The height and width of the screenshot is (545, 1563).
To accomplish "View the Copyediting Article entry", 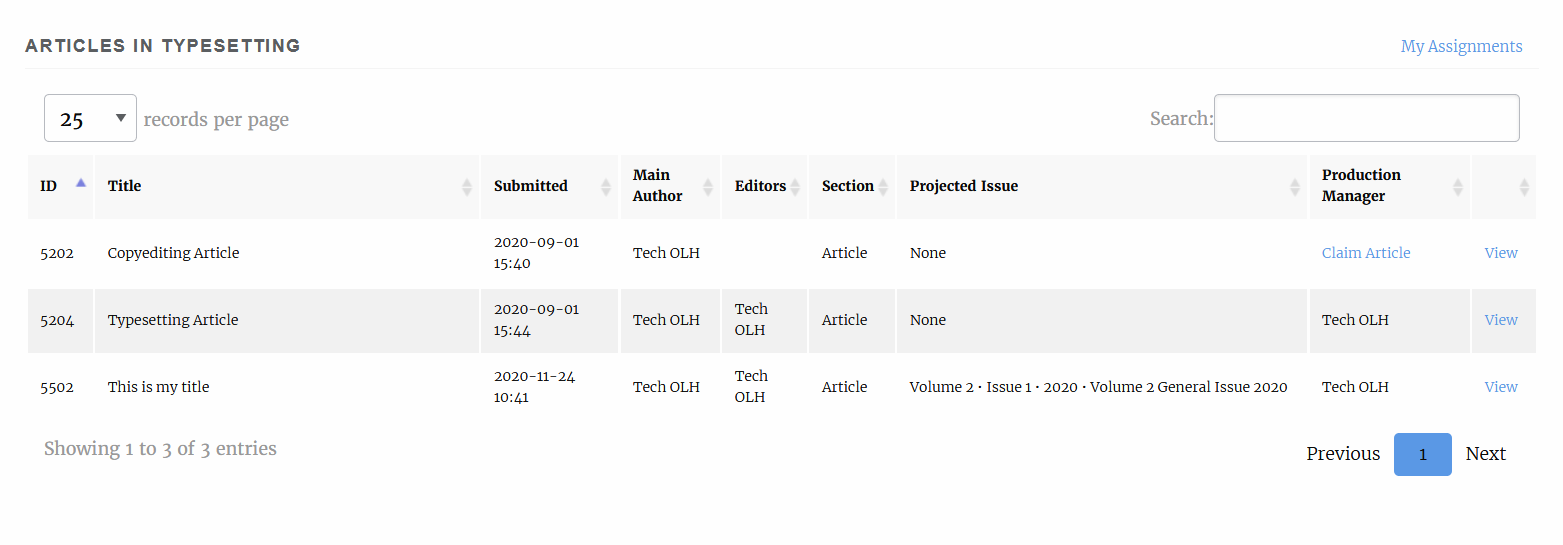I will [1501, 253].
